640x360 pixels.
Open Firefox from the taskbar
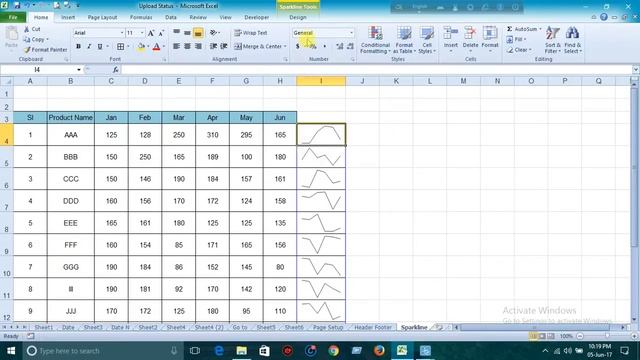tap(379, 351)
